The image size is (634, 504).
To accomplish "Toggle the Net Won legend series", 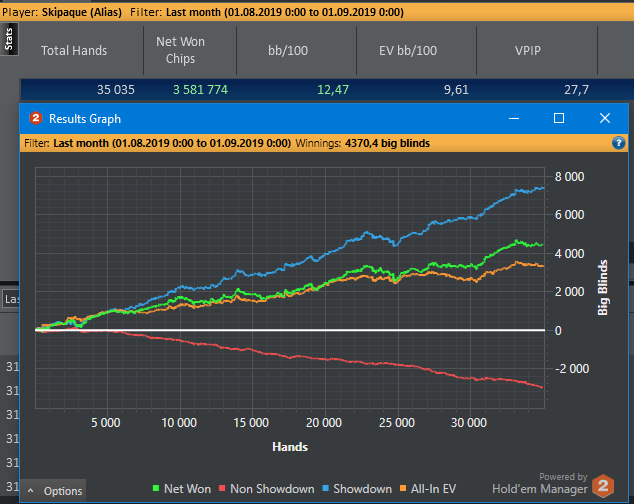I will [182, 489].
